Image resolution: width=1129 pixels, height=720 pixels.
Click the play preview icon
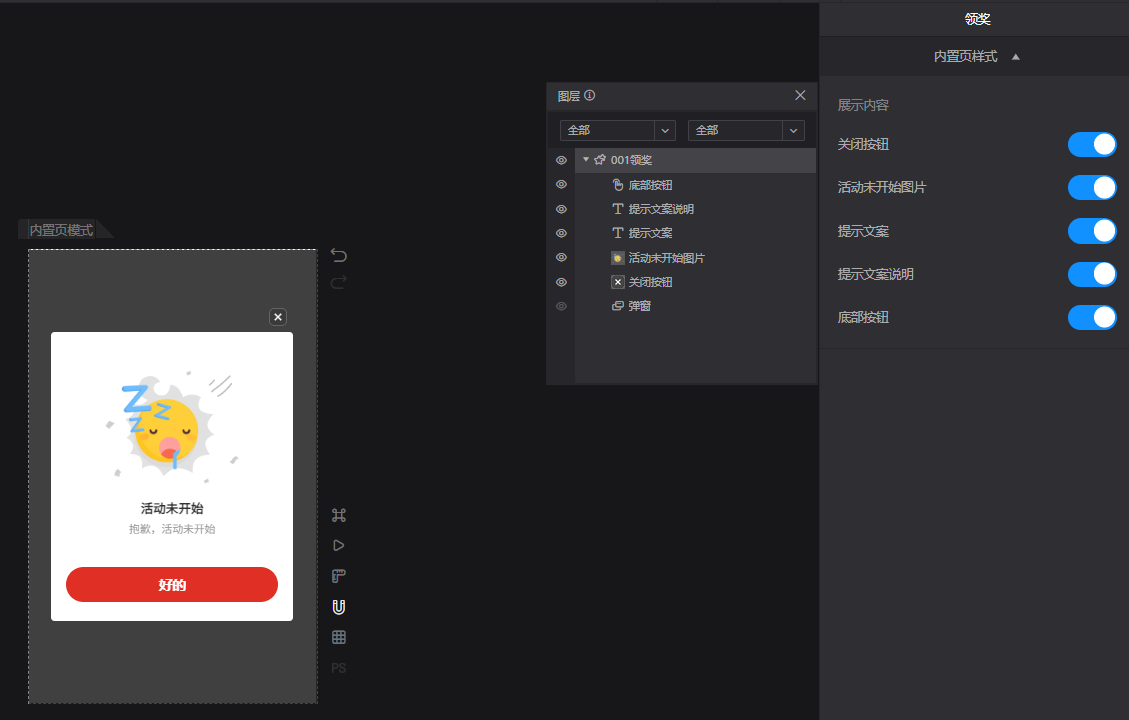[338, 546]
